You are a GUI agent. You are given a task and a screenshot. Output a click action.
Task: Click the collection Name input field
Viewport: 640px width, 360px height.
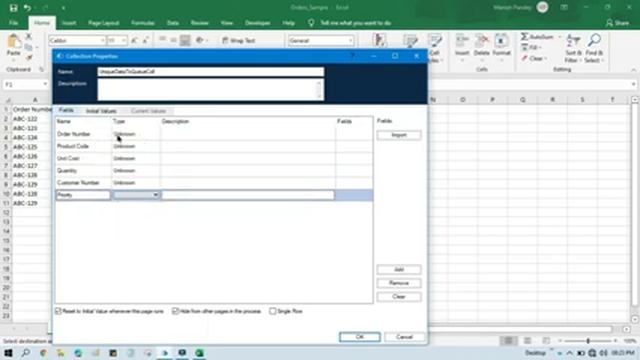(211, 72)
